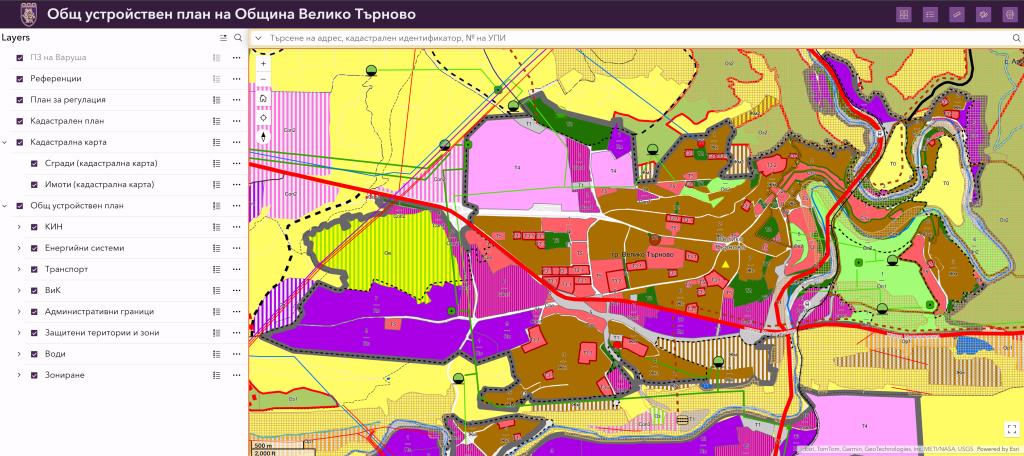Open the basemap gallery grid icon
This screenshot has height=456, width=1024.
pos(904,14)
